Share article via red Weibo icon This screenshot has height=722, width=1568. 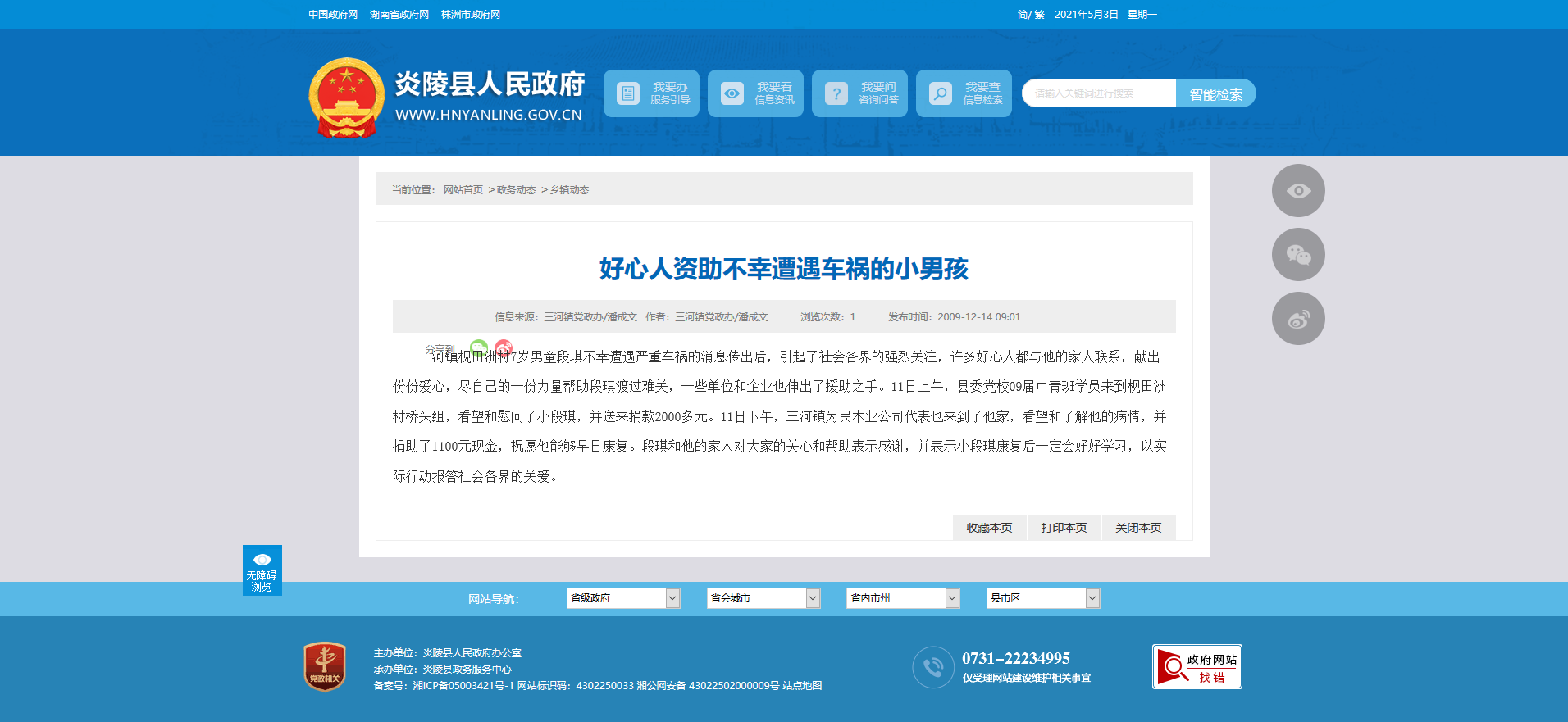(504, 347)
